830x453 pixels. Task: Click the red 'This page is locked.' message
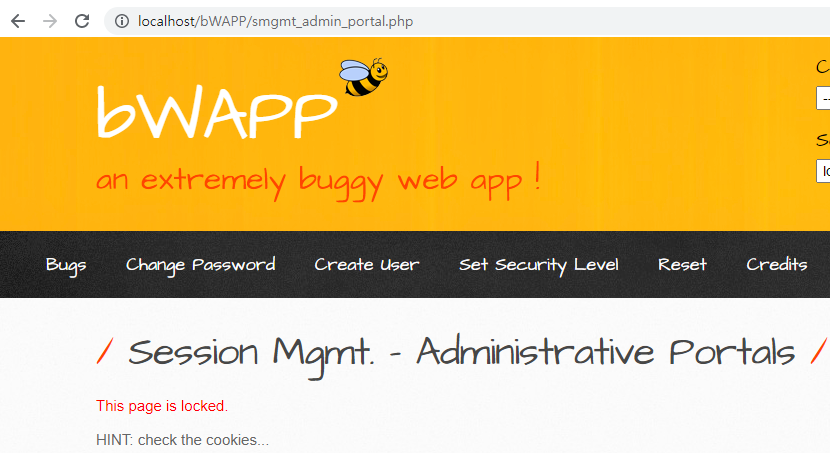(x=162, y=406)
